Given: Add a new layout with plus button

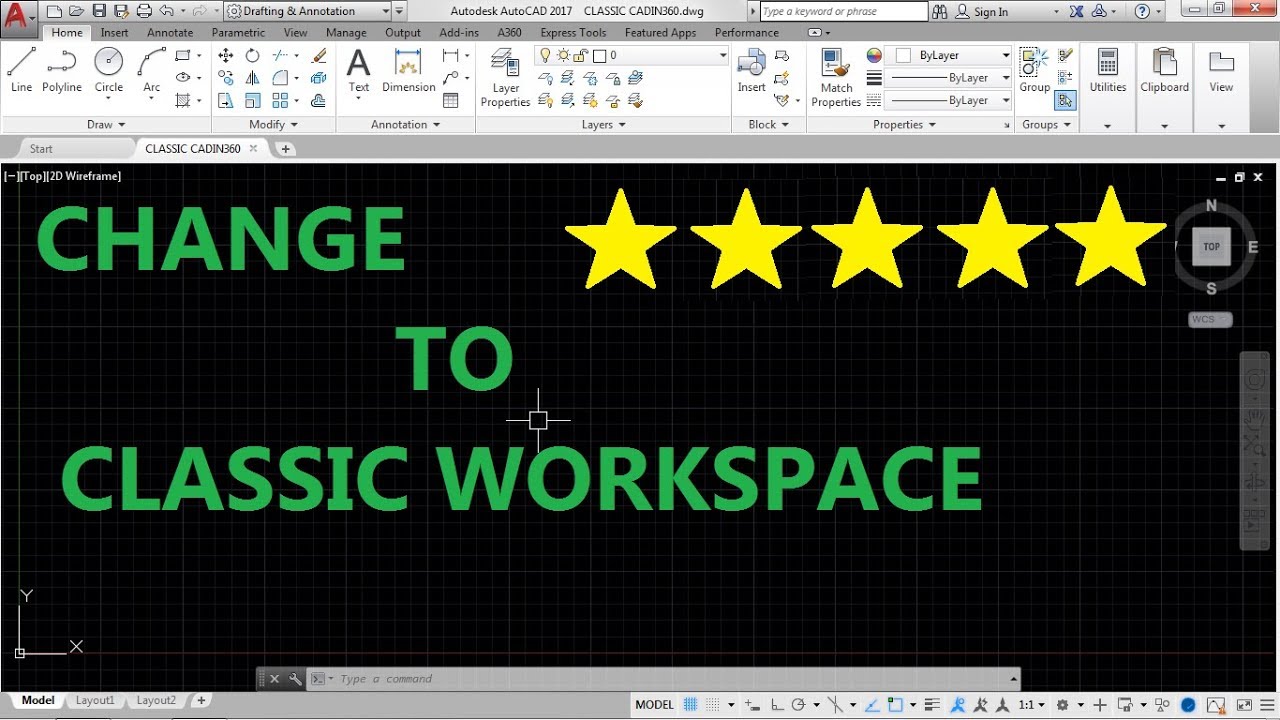Looking at the screenshot, I should [x=201, y=701].
